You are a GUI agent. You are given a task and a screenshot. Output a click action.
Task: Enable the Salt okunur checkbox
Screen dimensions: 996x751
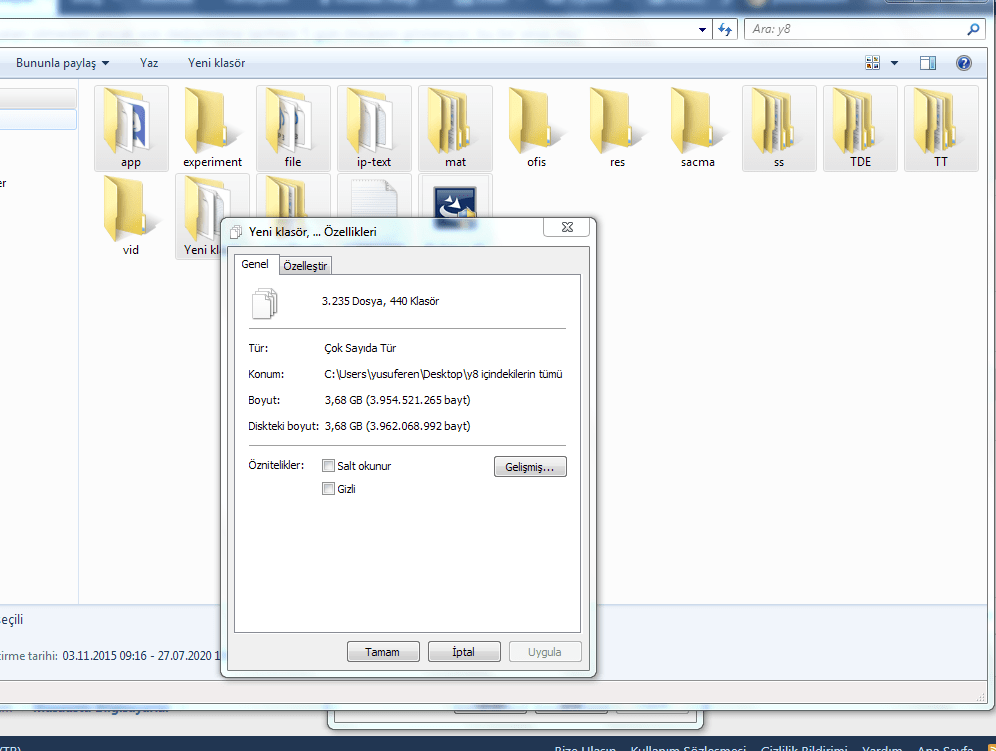pos(328,466)
